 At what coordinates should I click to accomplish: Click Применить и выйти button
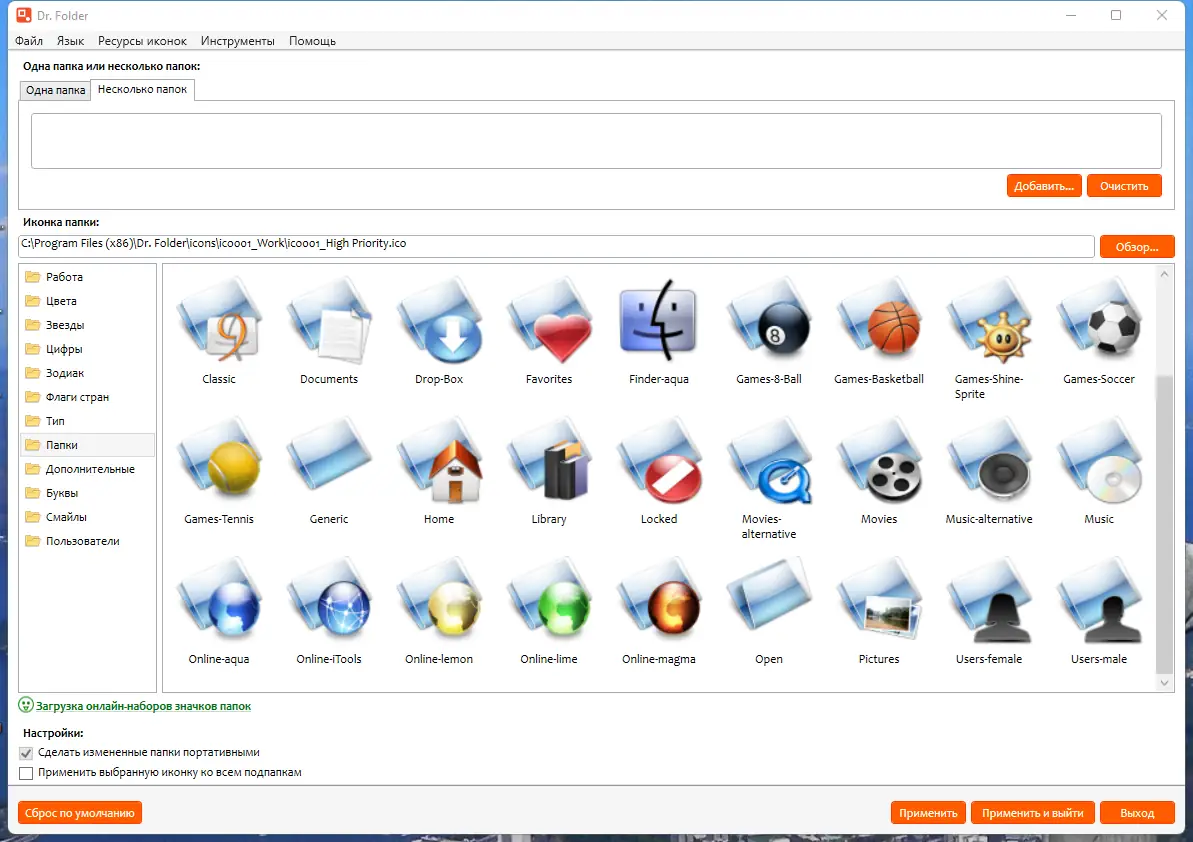tap(1032, 812)
